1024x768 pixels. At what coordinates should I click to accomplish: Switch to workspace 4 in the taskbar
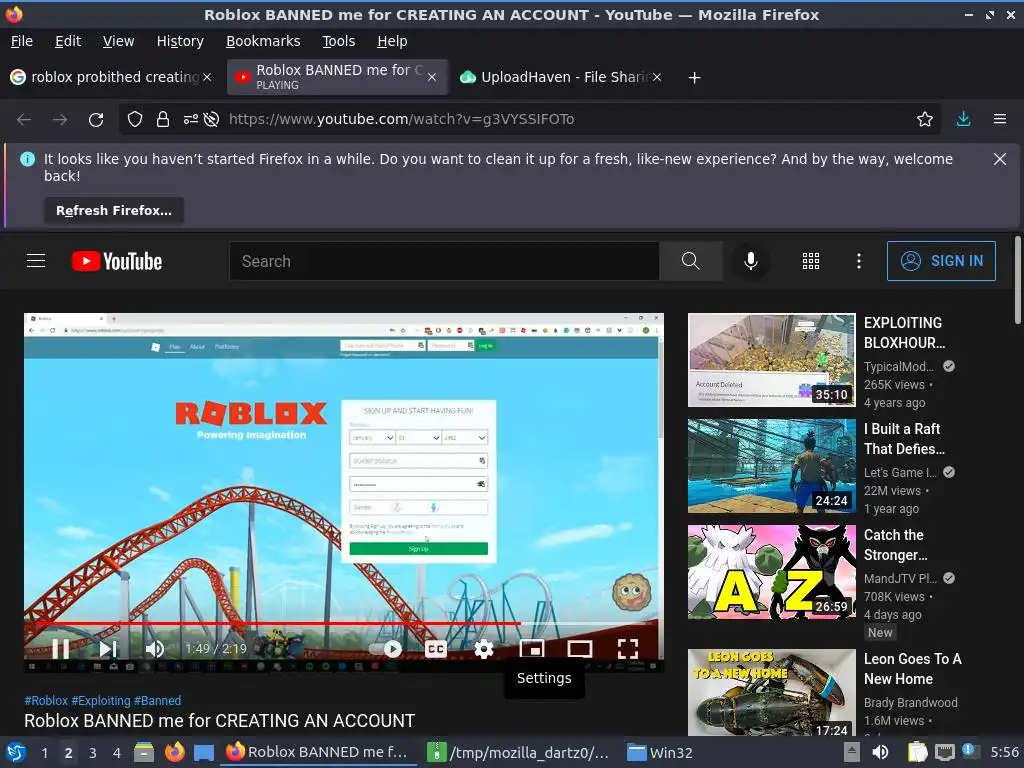click(117, 753)
